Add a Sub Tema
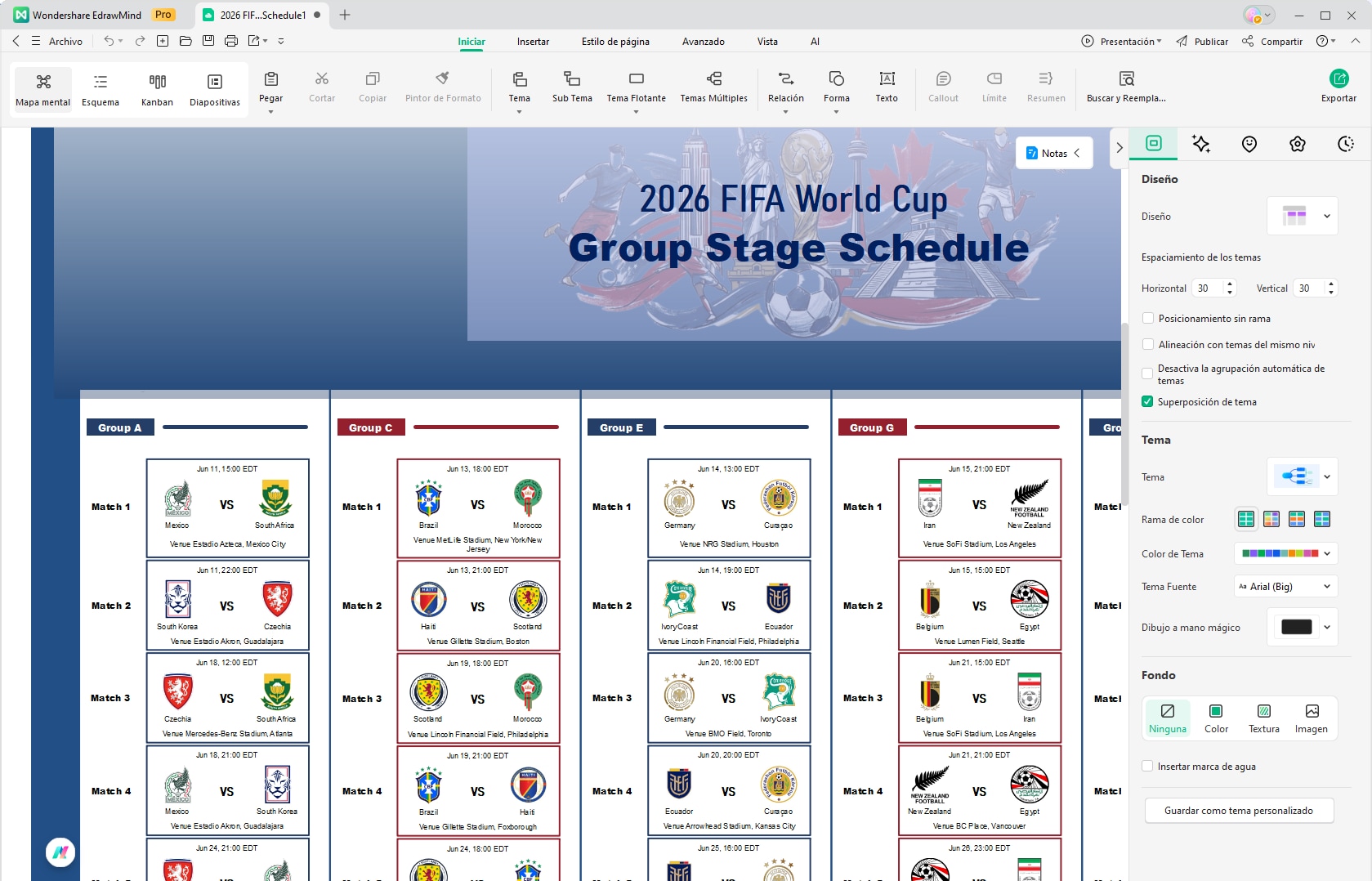The width and height of the screenshot is (1372, 881). 572,87
